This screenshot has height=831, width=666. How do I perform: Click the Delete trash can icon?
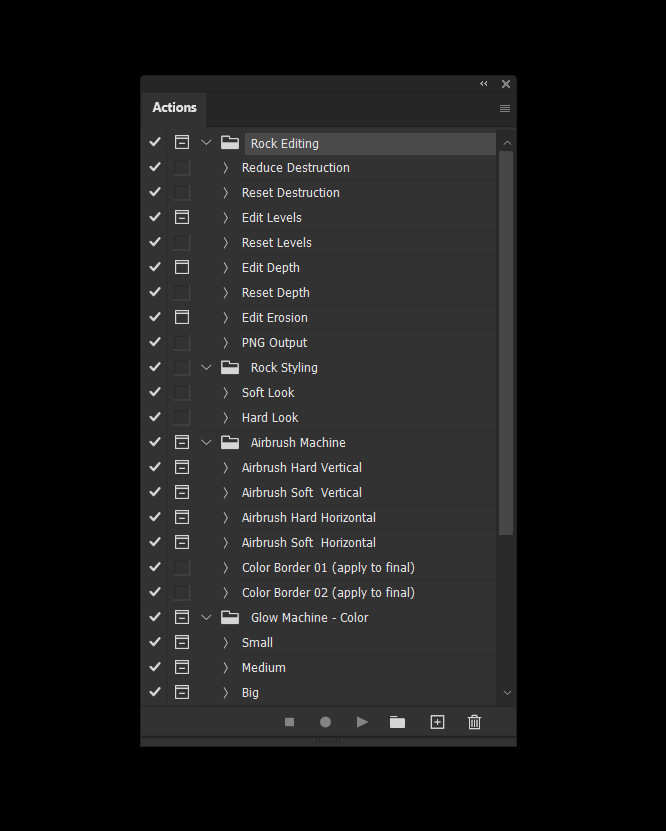click(x=474, y=722)
